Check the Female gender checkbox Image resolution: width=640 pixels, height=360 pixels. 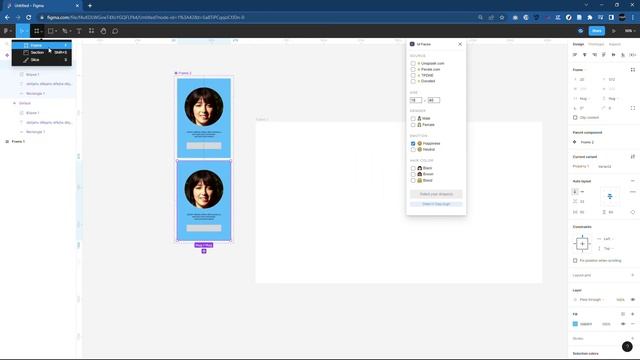[413, 125]
